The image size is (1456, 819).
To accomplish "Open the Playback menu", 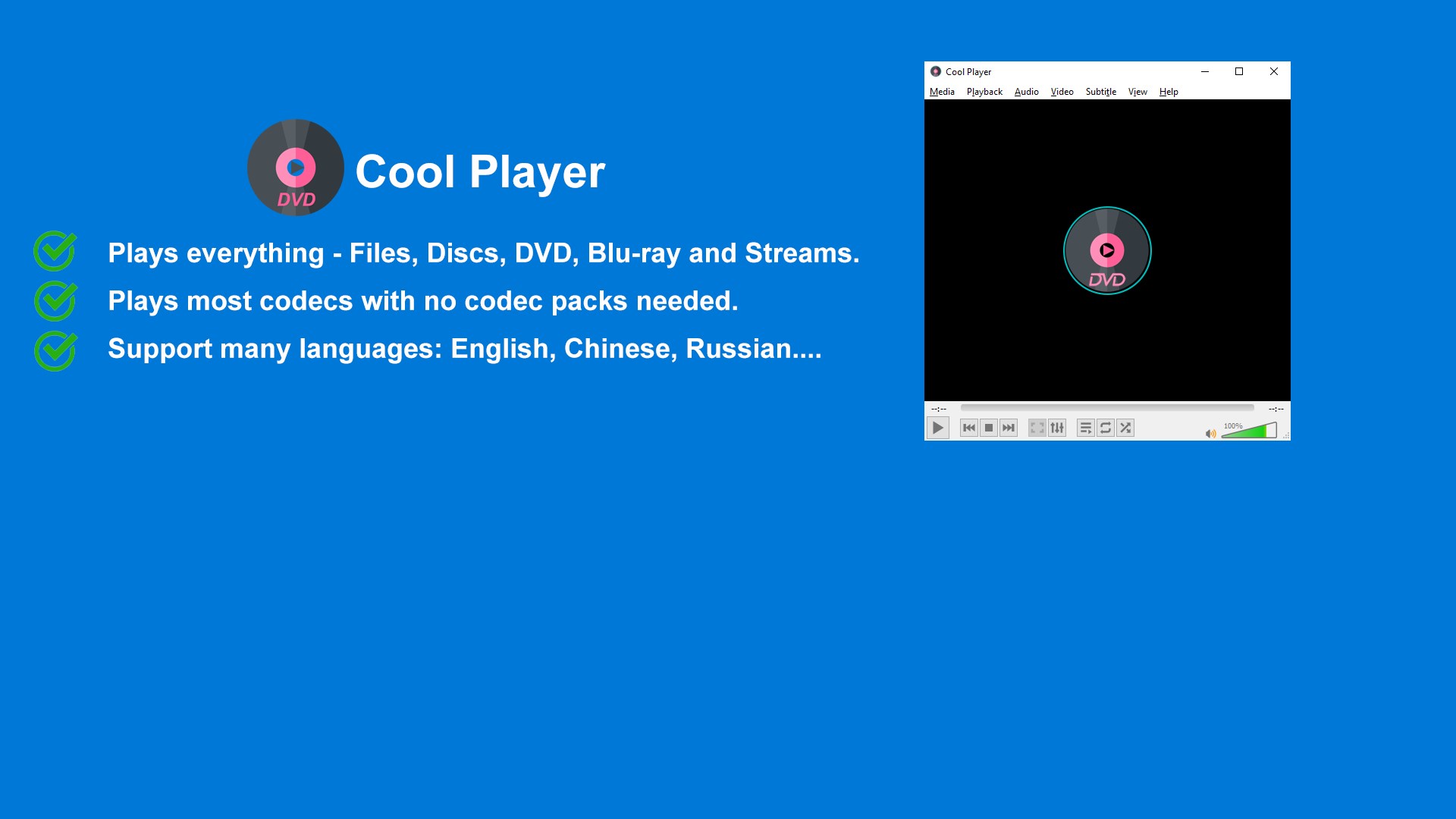I will (984, 92).
